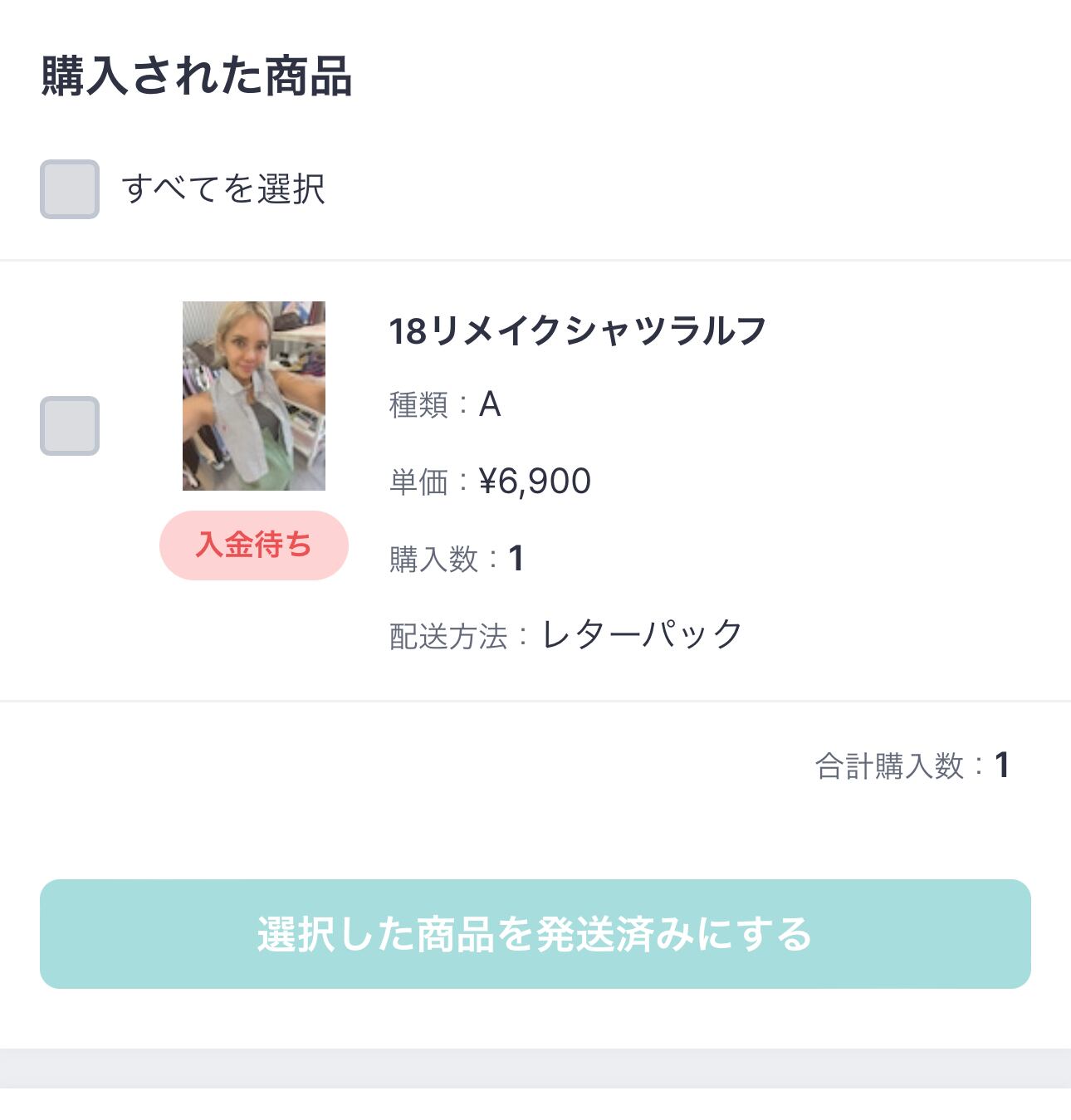The image size is (1071, 1120).
Task: Click the レターパック shipping method value
Action: [642, 635]
